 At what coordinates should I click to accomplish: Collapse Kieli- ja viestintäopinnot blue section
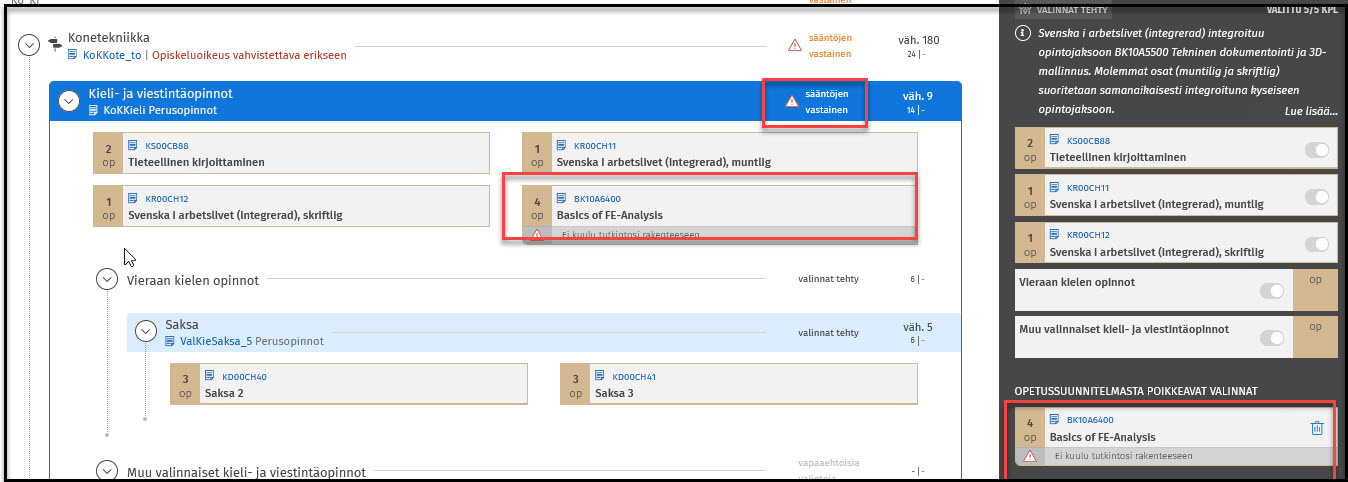pos(69,100)
